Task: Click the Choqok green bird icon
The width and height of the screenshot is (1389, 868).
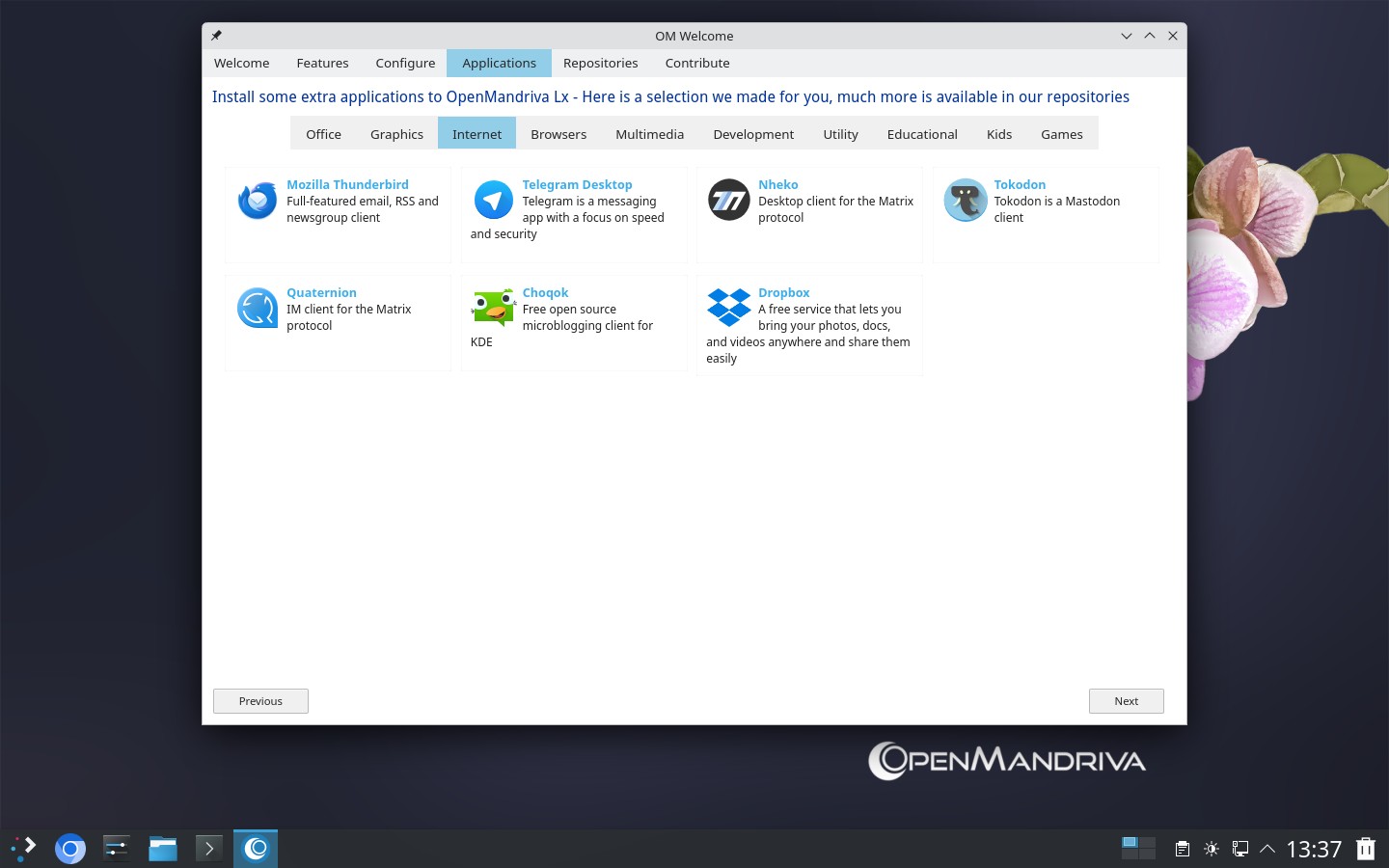Action: tap(493, 309)
